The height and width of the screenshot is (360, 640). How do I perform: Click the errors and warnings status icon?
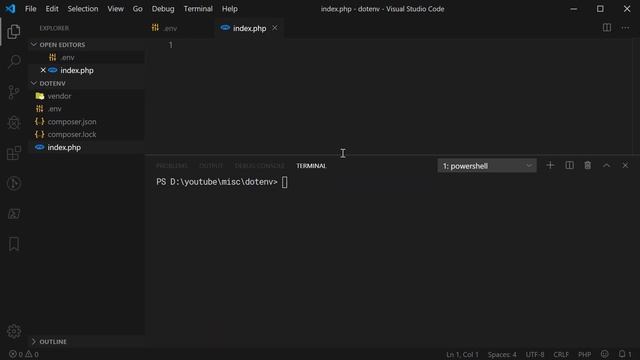pos(24,354)
